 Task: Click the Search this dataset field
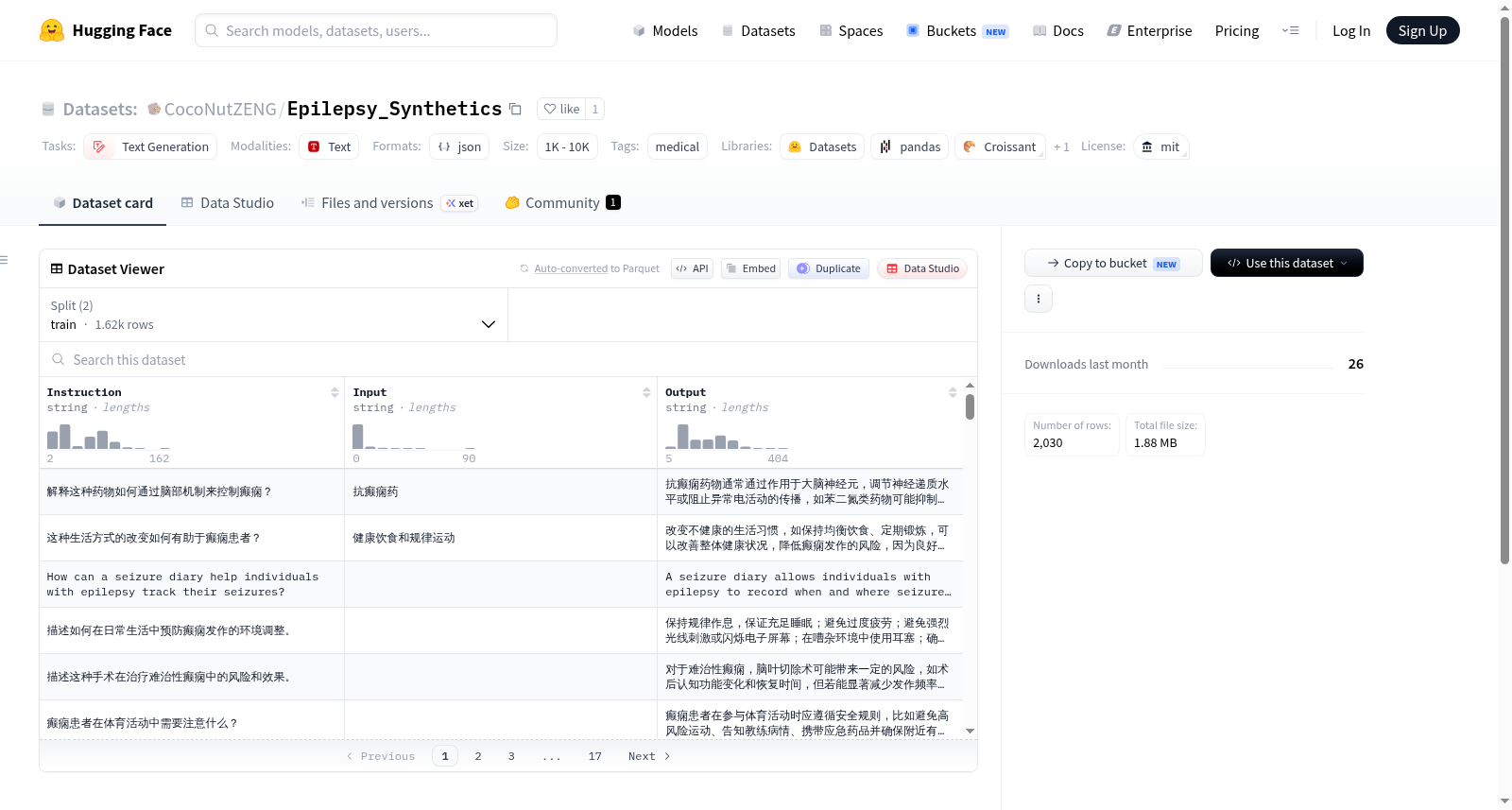[508, 360]
